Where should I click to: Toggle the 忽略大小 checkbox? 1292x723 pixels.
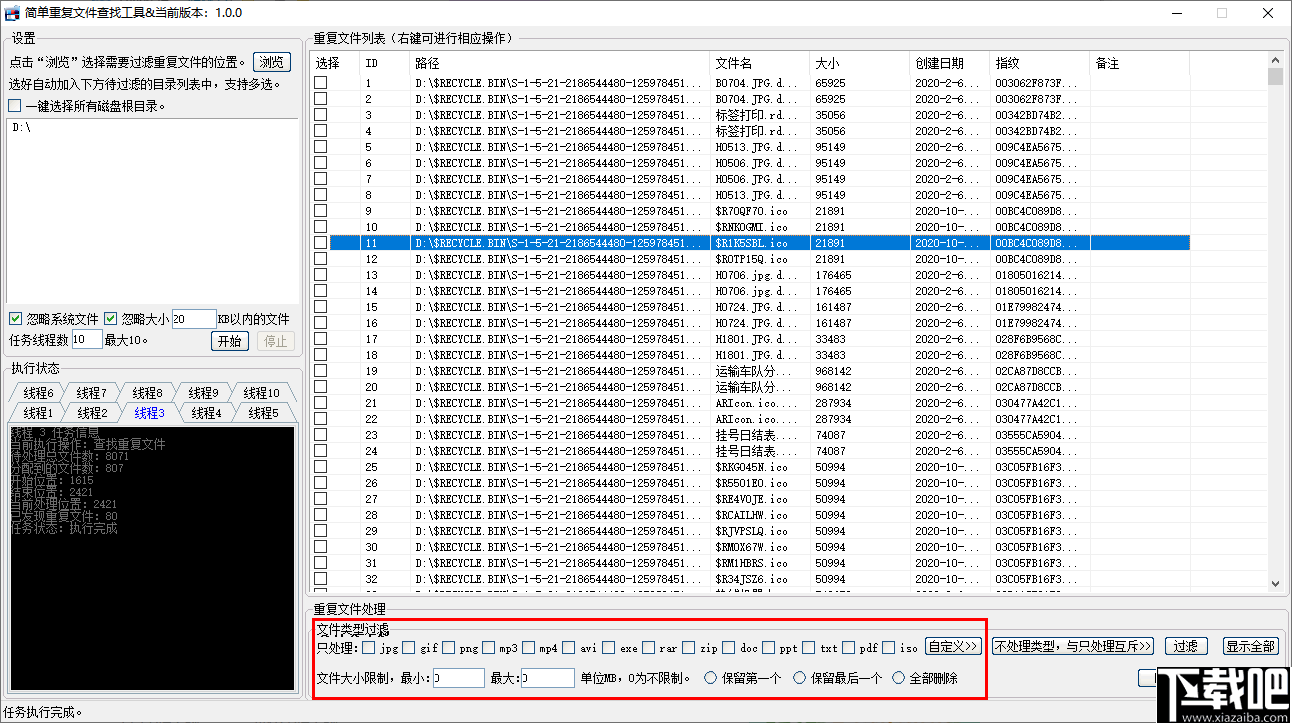click(111, 319)
